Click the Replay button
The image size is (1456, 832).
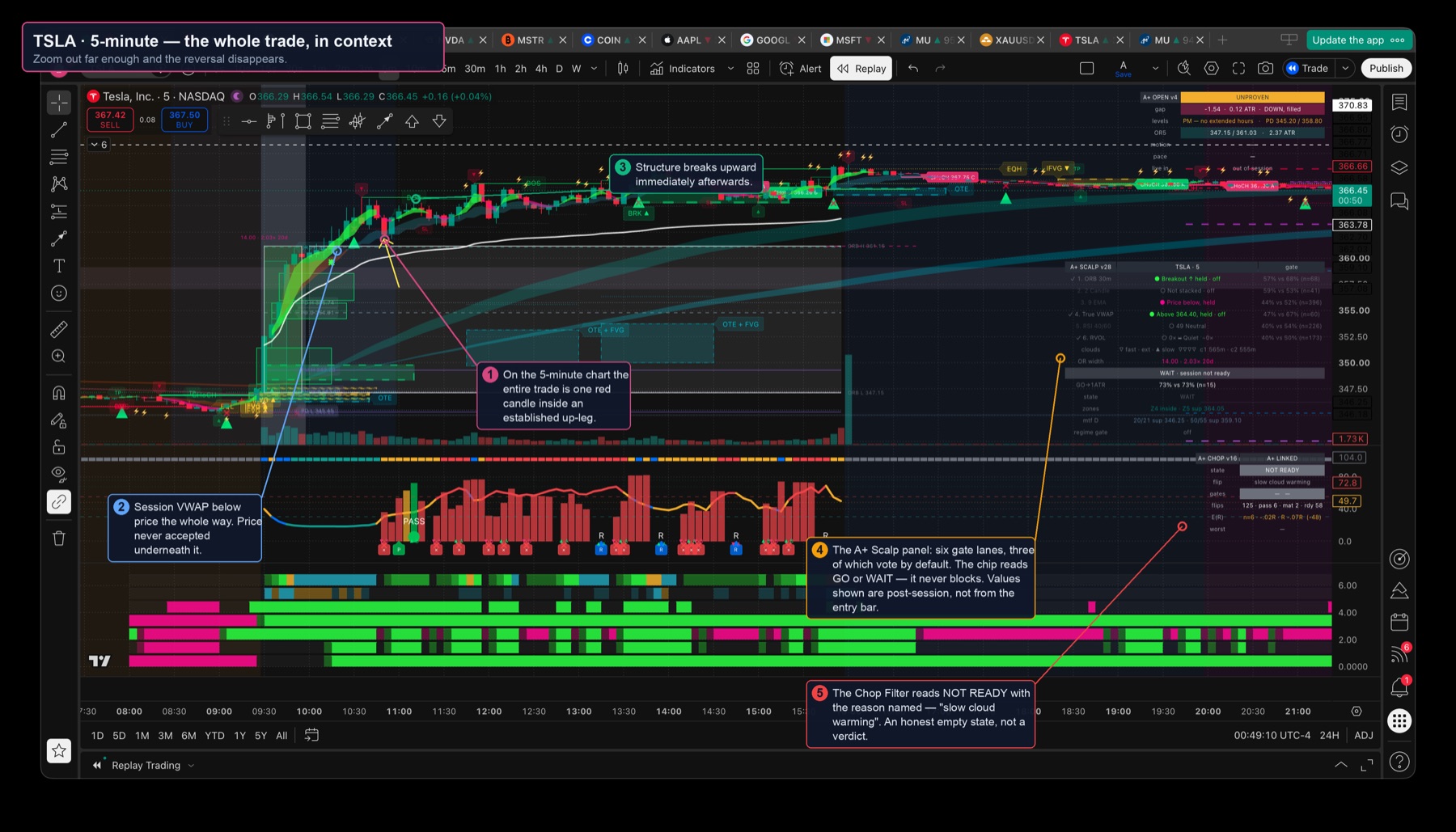click(861, 69)
